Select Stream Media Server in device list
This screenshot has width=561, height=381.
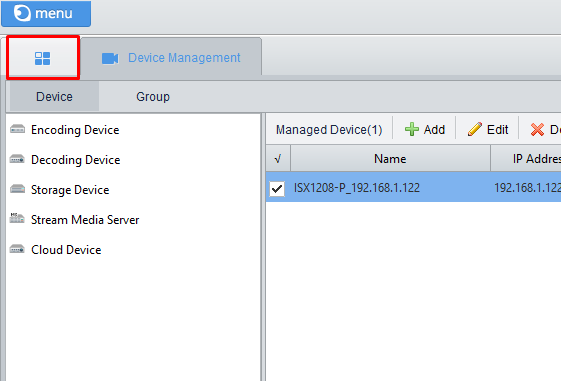click(85, 219)
